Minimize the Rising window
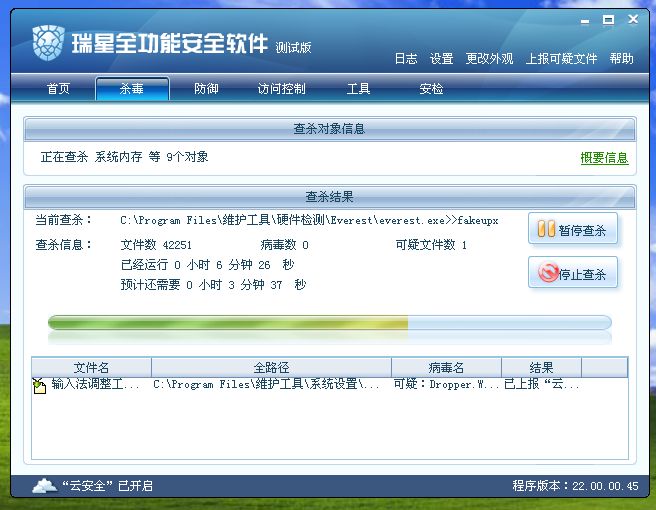The width and height of the screenshot is (656, 510). pos(585,21)
